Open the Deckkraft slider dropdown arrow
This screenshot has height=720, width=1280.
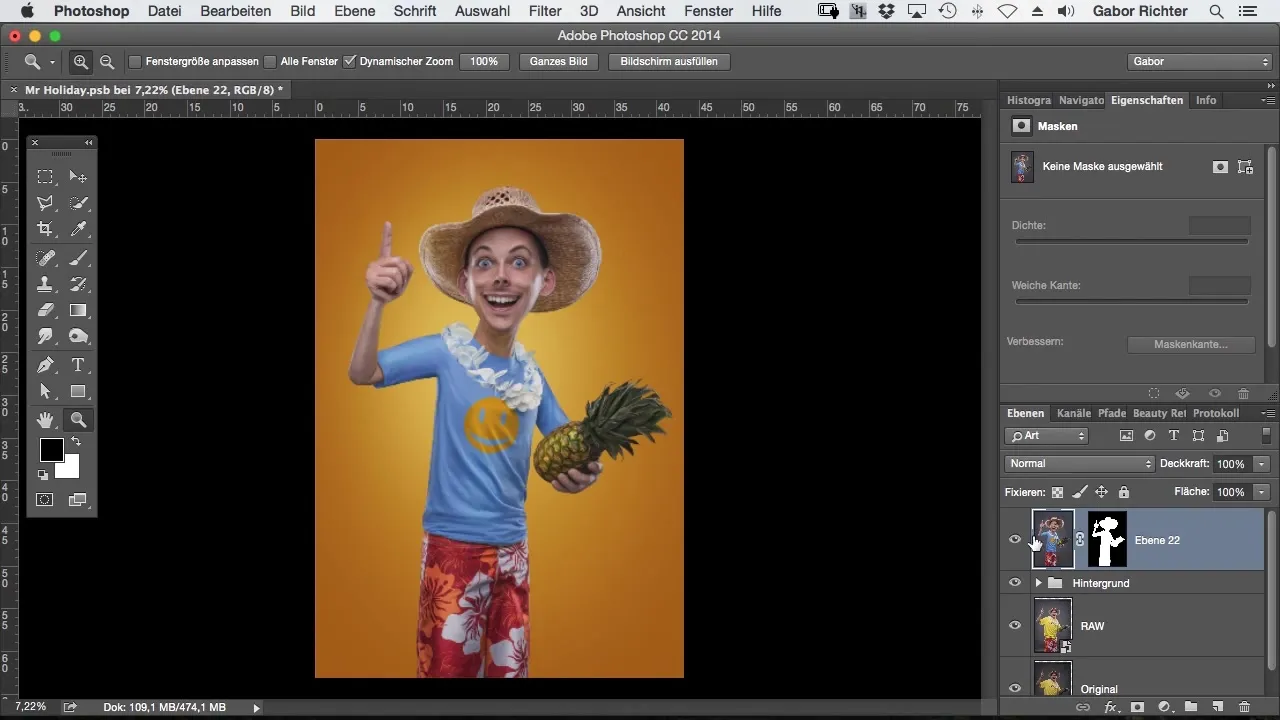pos(1261,464)
